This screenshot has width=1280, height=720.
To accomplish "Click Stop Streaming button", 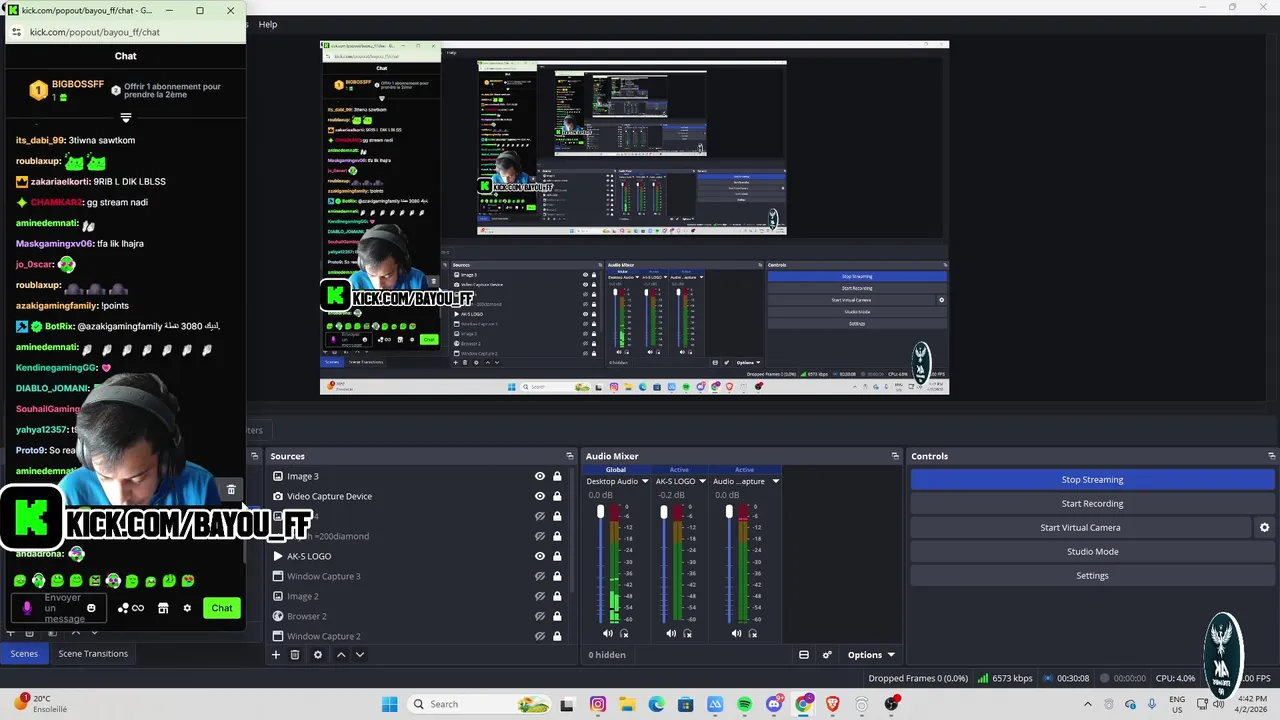I will [1092, 479].
